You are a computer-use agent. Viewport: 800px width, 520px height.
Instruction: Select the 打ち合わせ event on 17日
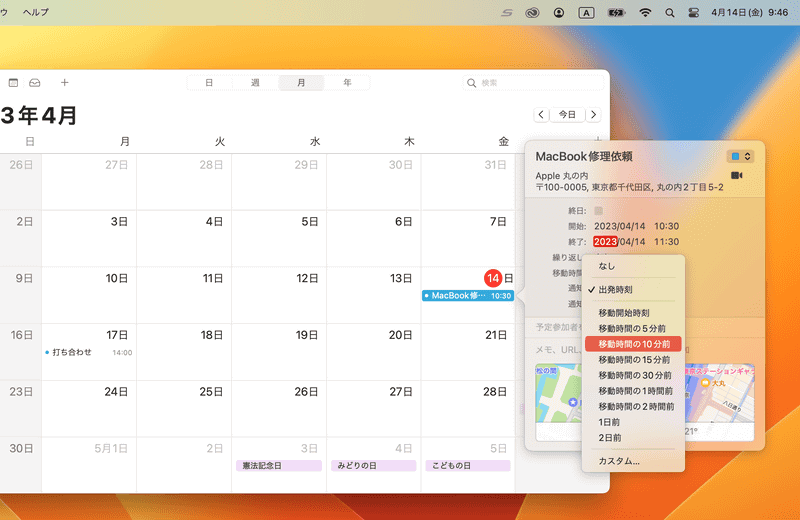(x=89, y=353)
